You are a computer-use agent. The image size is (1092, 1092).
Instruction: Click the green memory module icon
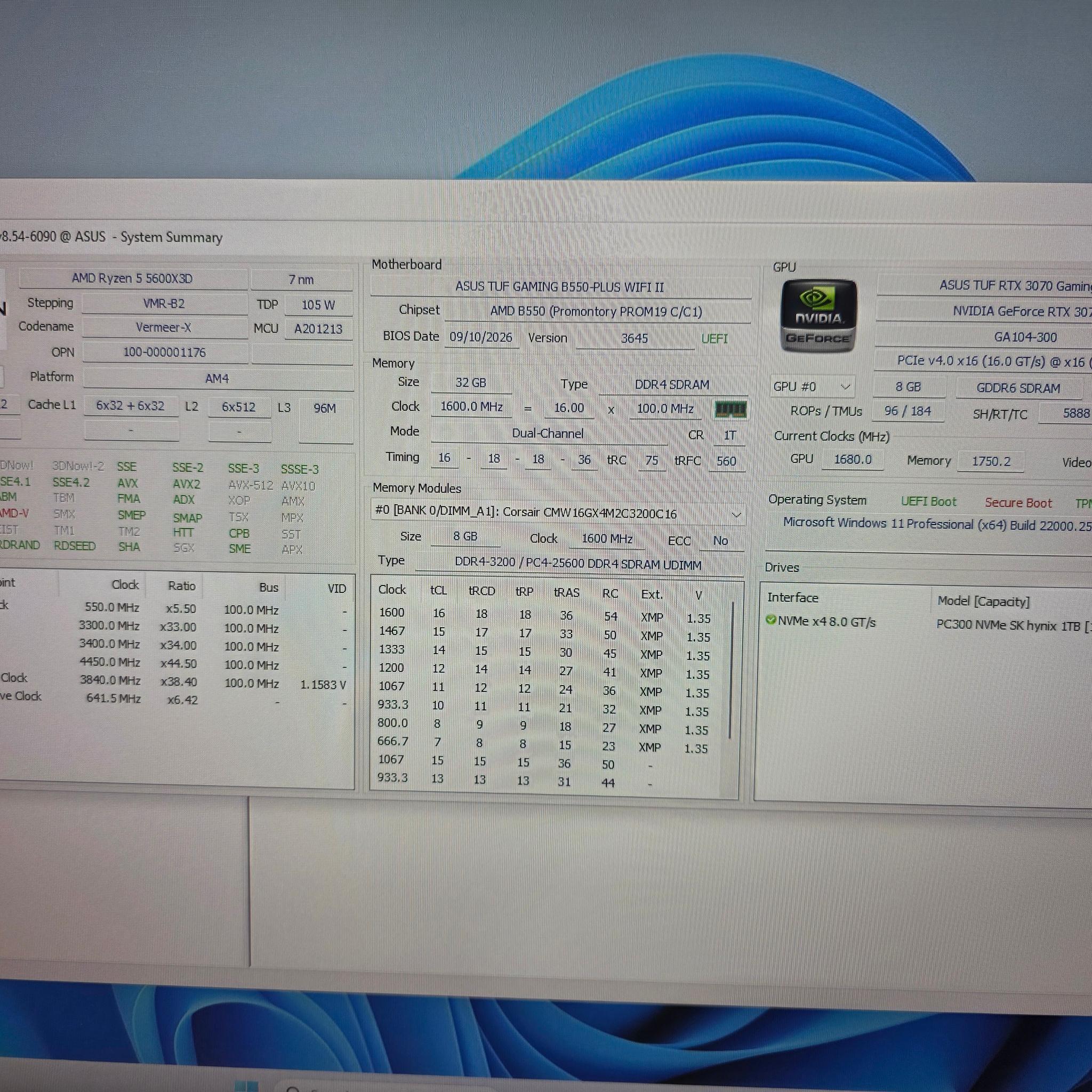tap(730, 410)
